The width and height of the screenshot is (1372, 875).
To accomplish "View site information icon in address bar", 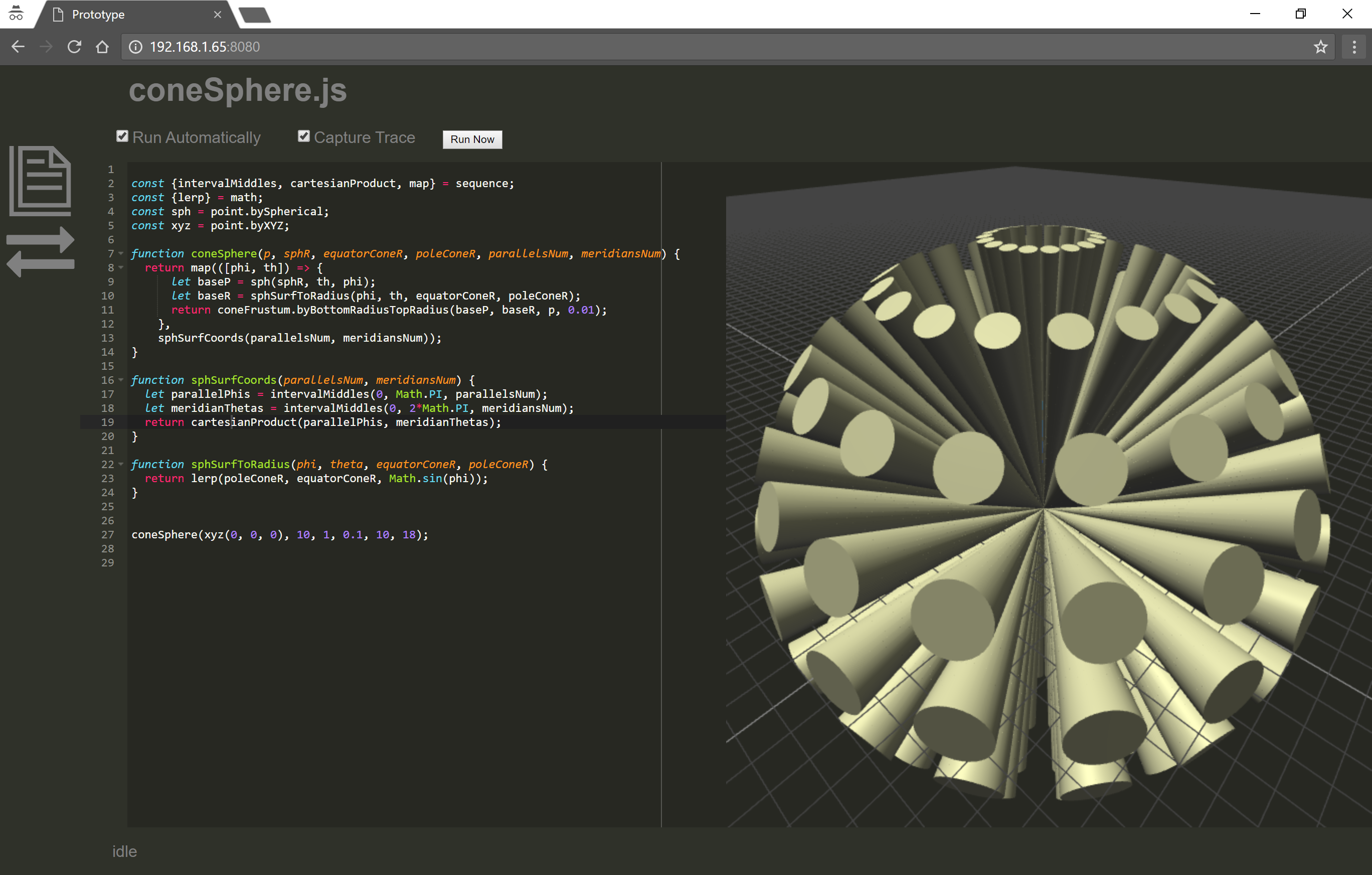I will [x=135, y=47].
